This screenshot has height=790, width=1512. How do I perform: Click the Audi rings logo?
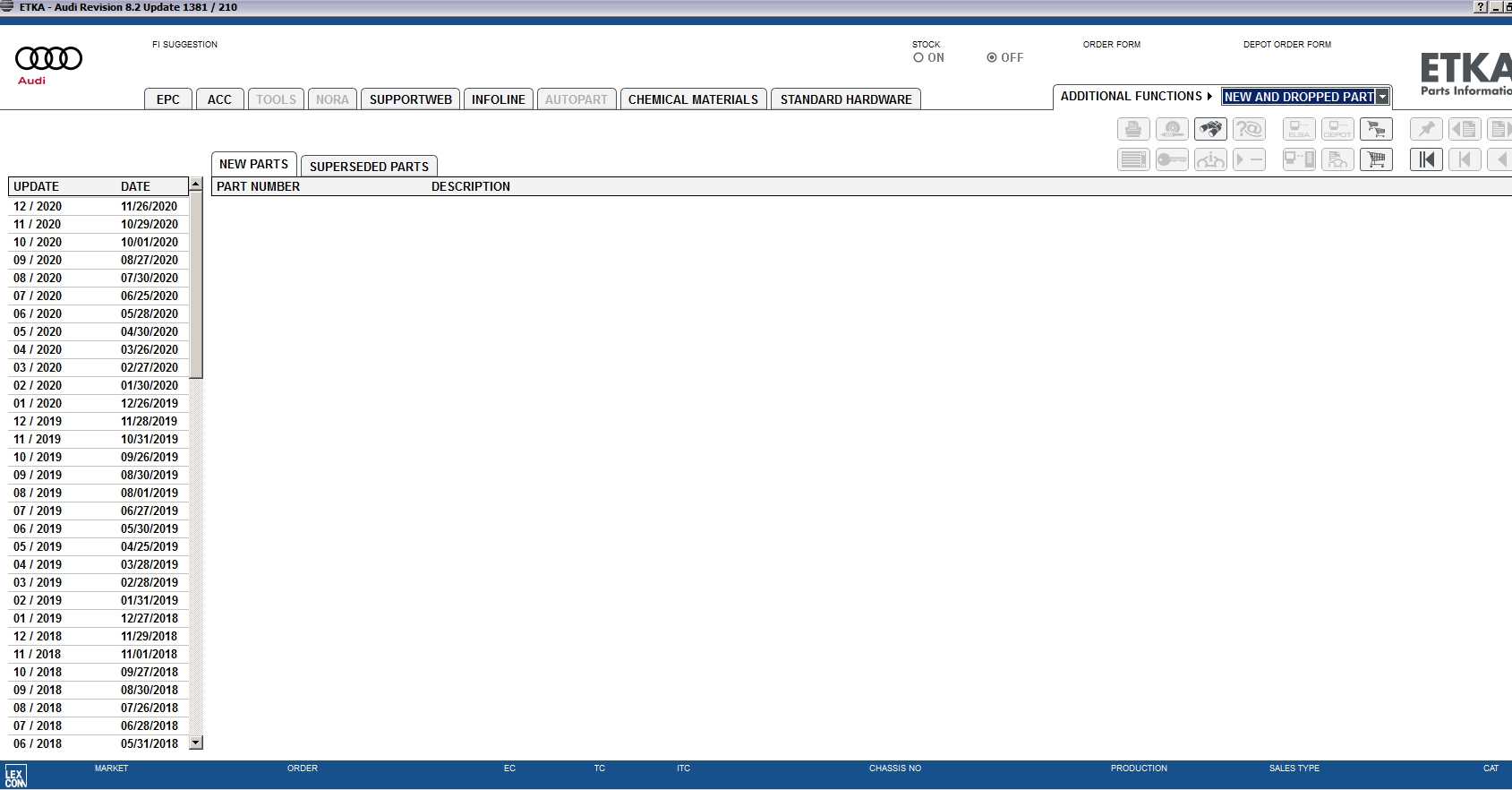[x=48, y=59]
